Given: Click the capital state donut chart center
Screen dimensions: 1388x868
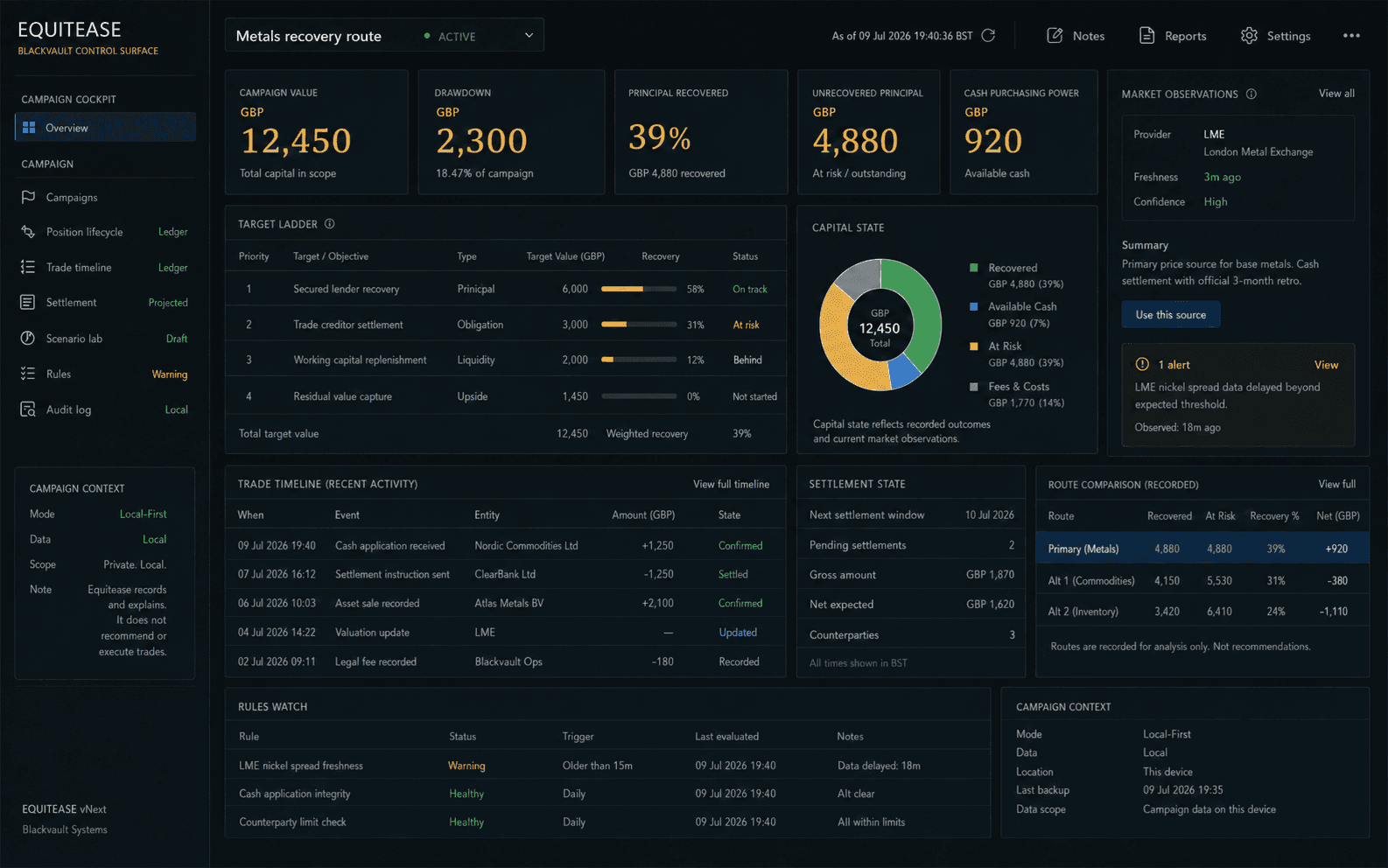Looking at the screenshot, I should (880, 327).
